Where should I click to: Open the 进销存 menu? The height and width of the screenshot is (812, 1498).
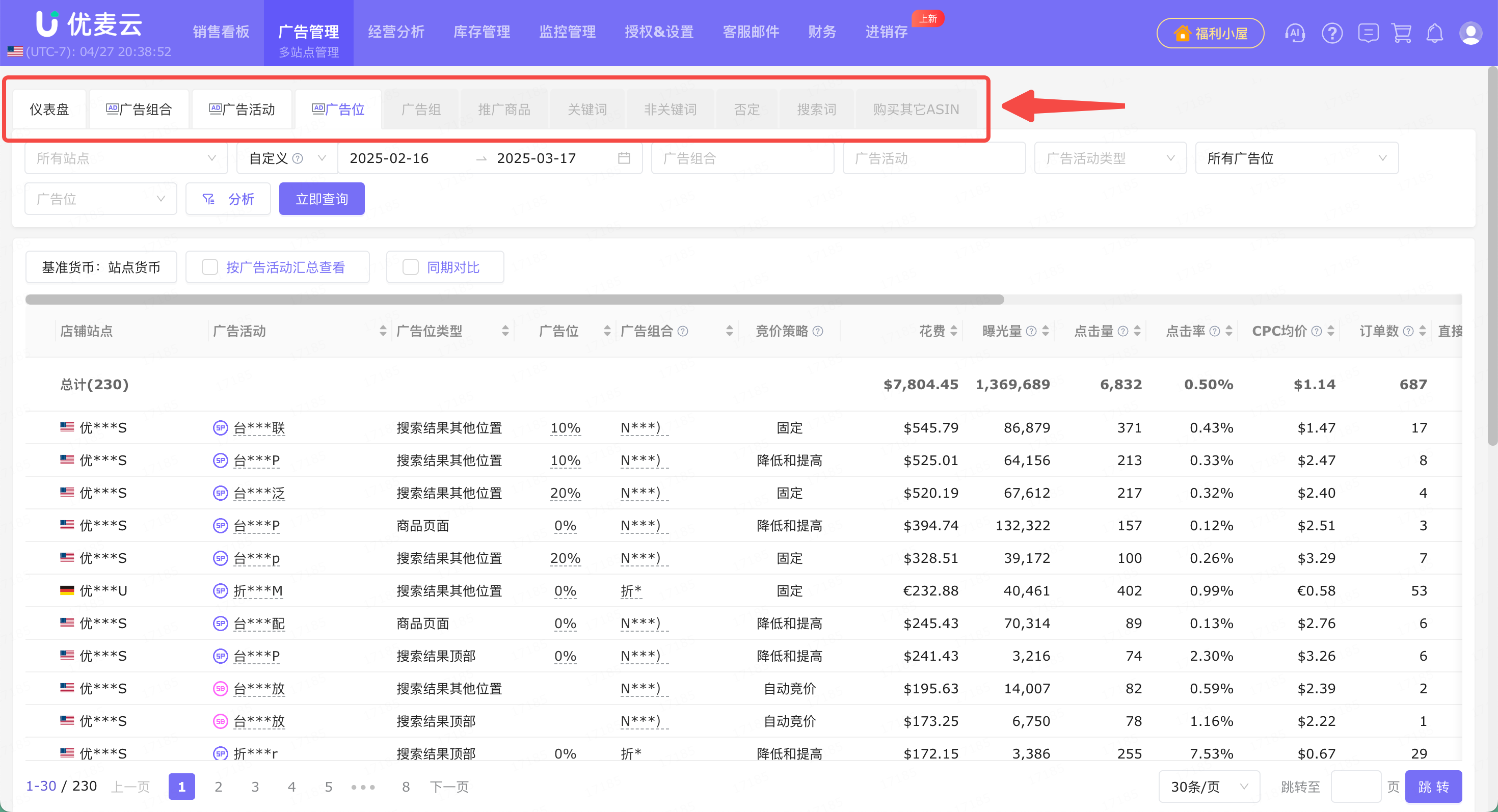click(886, 32)
